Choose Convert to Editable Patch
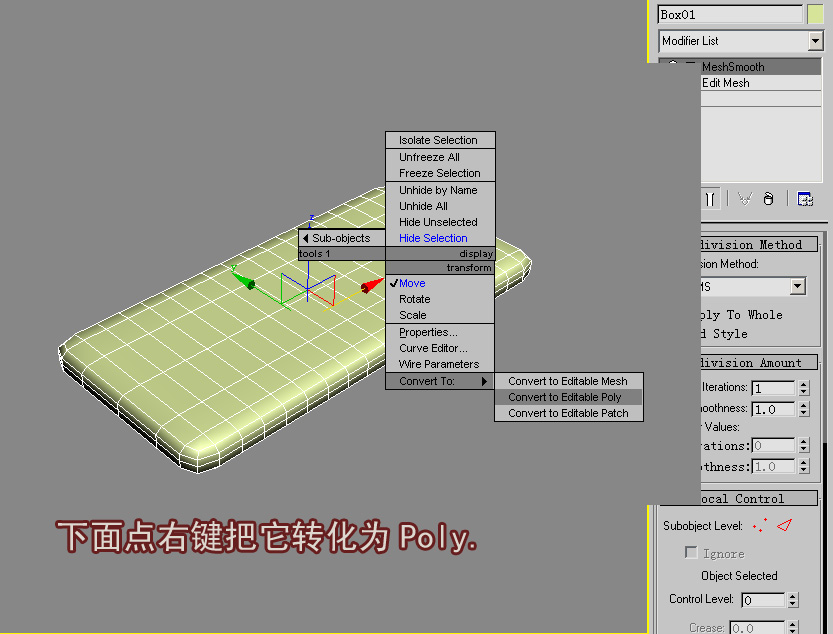 pyautogui.click(x=568, y=413)
